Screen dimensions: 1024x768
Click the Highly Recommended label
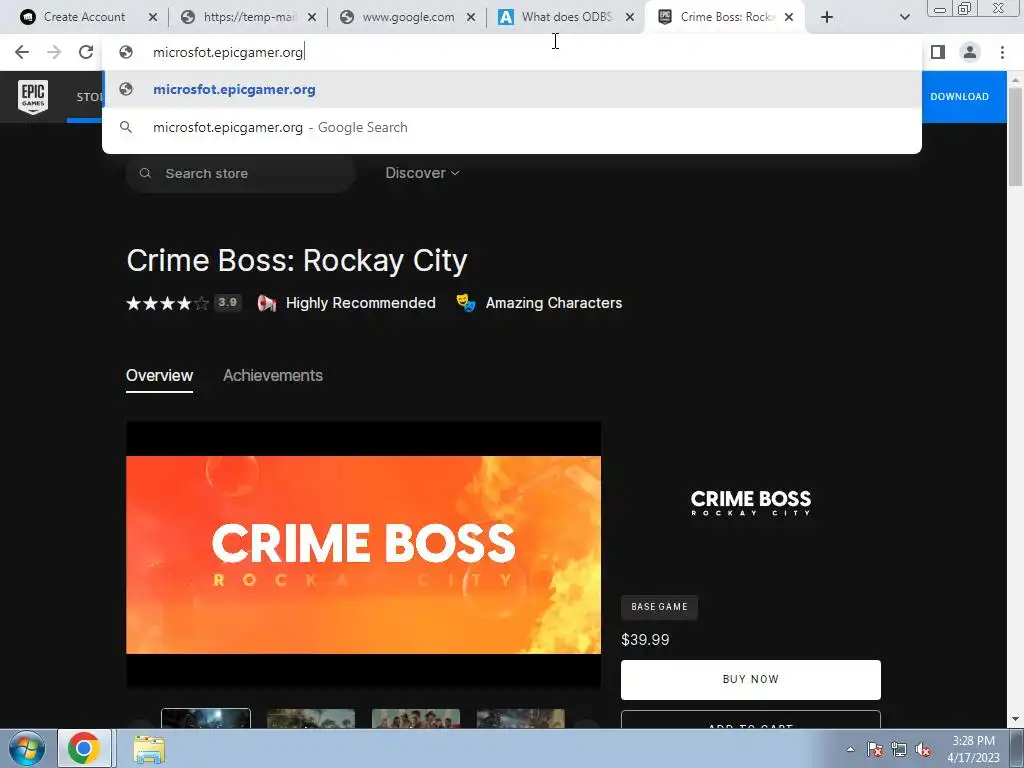360,303
